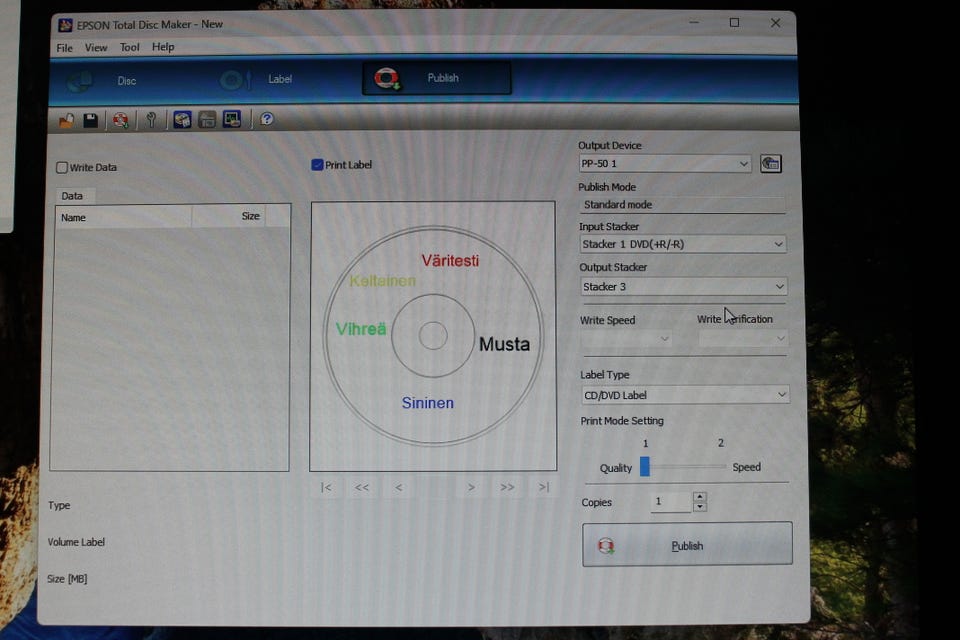960x640 pixels.
Task: Expand the Output Stacker 3 dropdown
Action: point(683,286)
